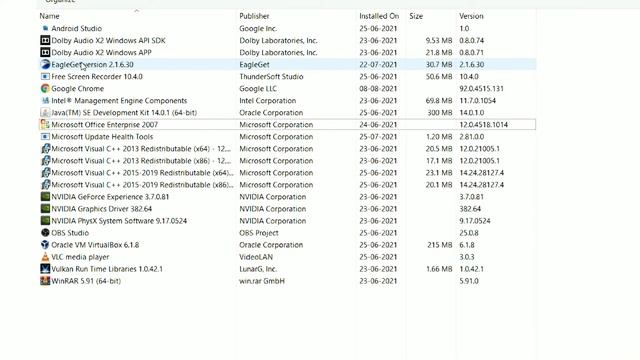Click version number 25.0.8
640x360 pixels.
point(469,233)
